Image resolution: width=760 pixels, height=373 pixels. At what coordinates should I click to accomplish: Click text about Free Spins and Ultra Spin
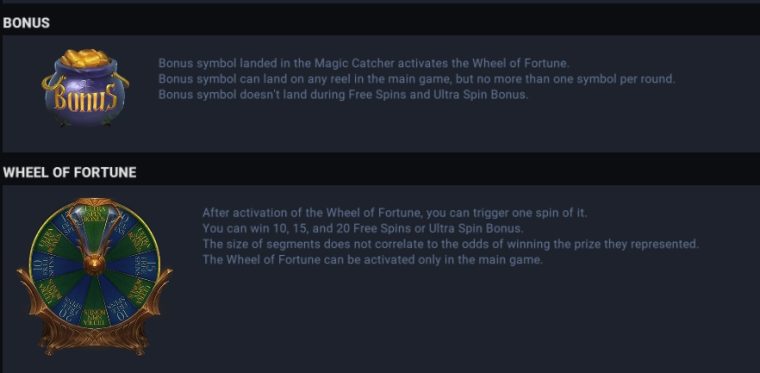343,94
